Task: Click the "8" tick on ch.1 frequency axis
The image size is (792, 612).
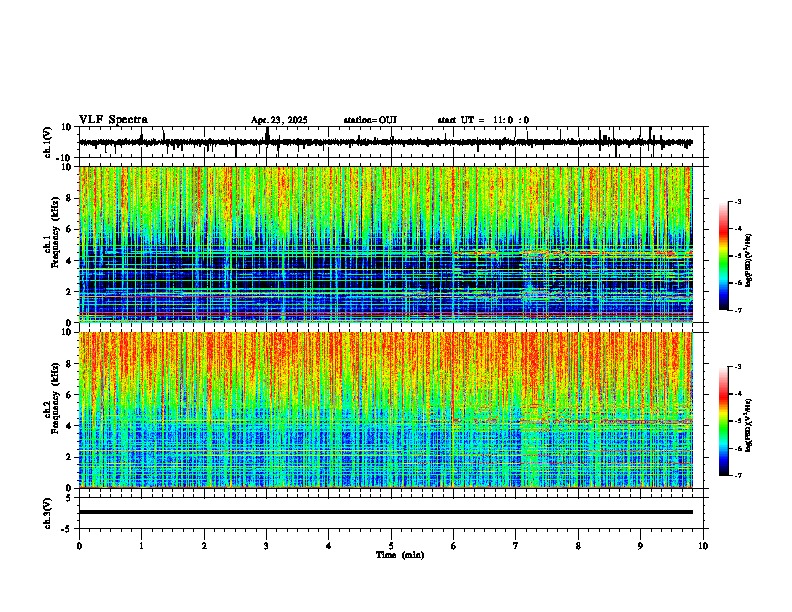Action: [69, 198]
